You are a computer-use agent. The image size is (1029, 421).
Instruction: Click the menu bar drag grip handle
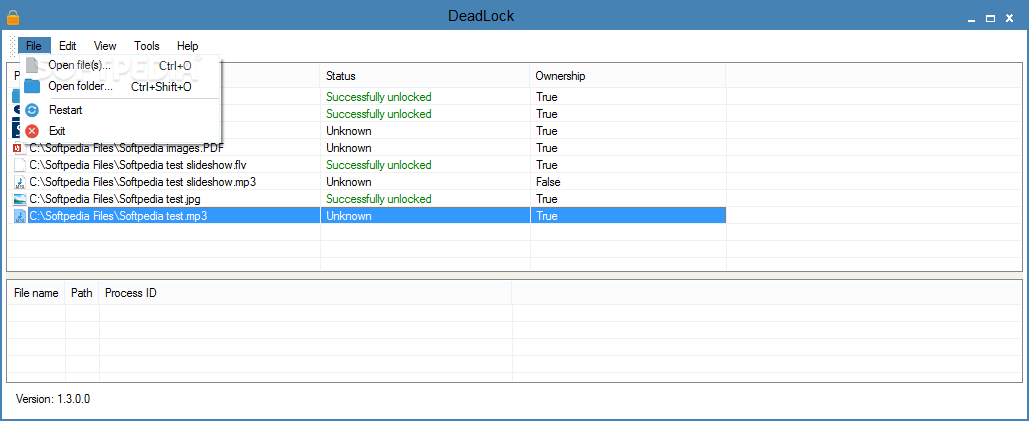(13, 46)
